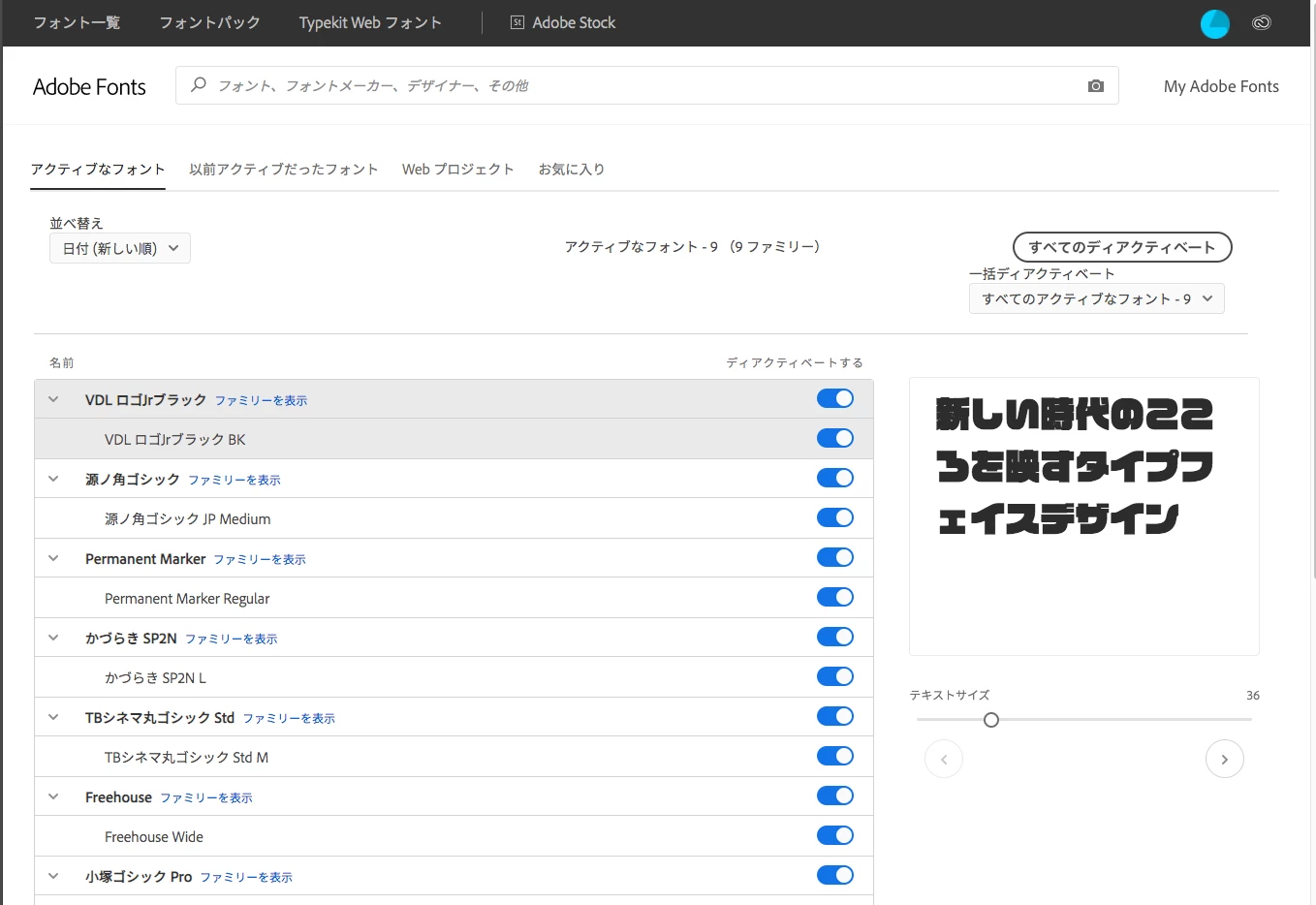Show the next sample text arrow
Image resolution: width=1316 pixels, height=905 pixels.
1225,759
